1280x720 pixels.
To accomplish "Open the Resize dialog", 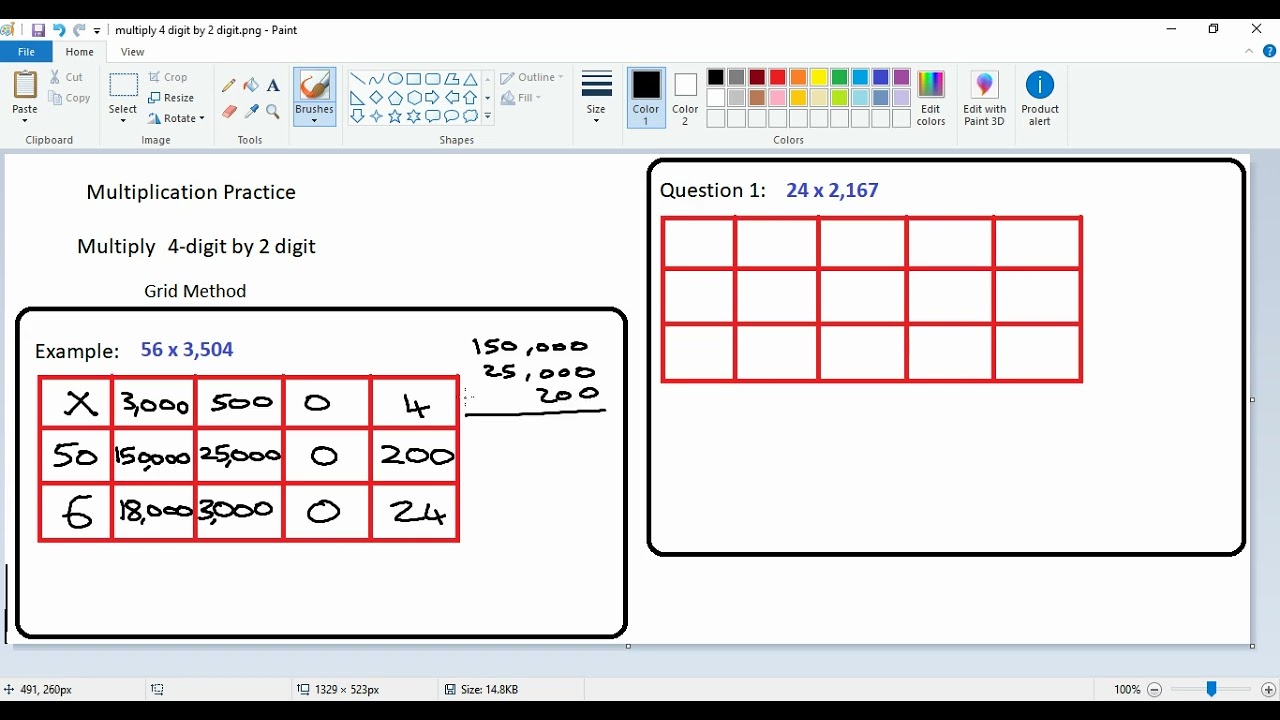I will pos(171,98).
